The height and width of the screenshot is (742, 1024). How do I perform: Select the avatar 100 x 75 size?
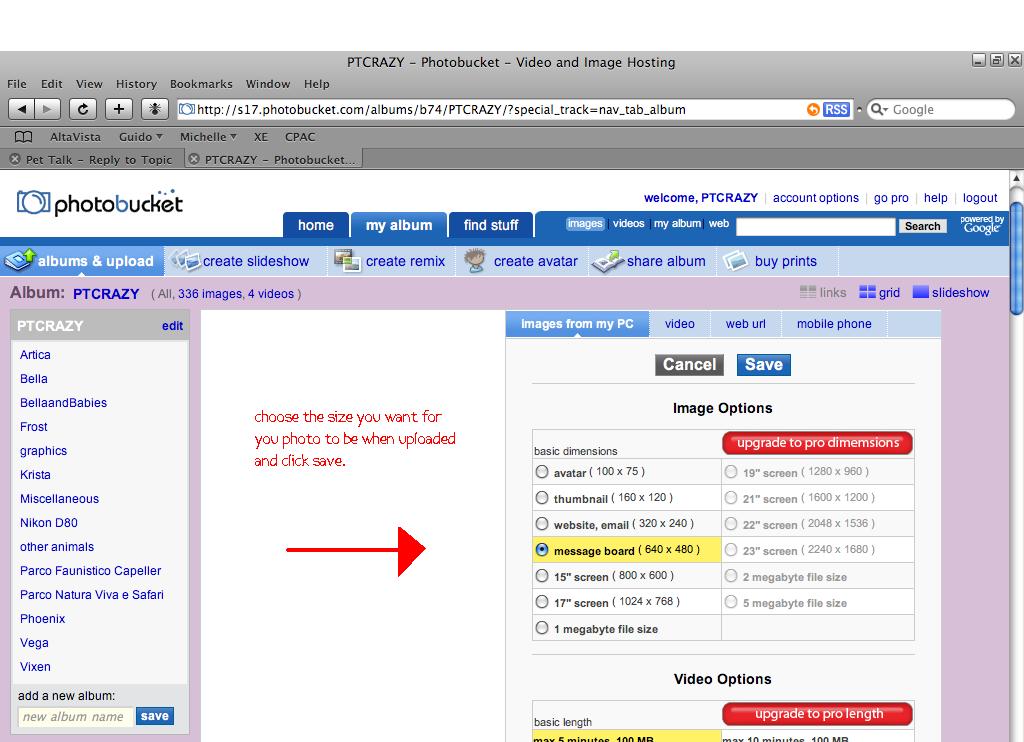tap(542, 472)
